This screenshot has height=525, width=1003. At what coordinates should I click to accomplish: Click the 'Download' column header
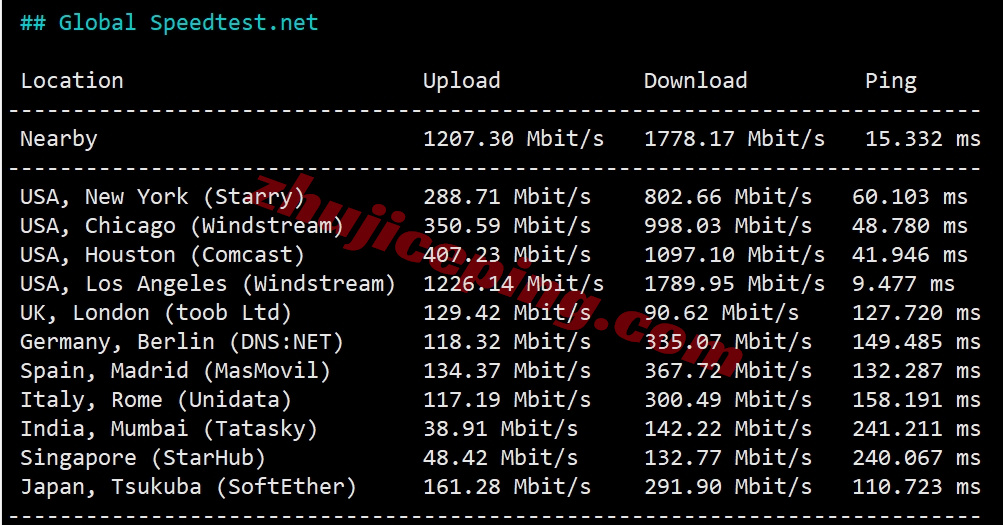coord(695,81)
